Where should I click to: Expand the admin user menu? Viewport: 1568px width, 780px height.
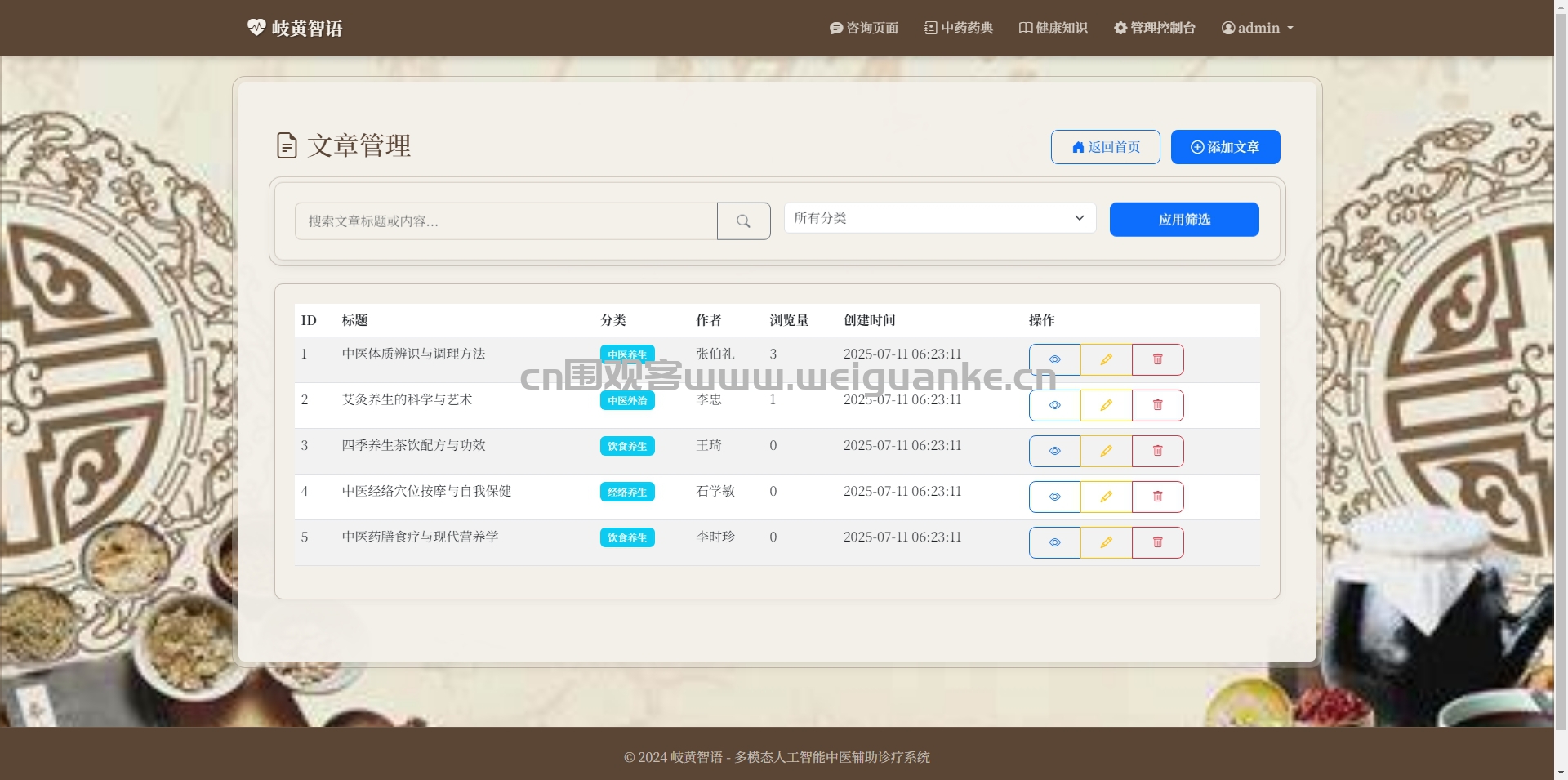click(x=1257, y=28)
